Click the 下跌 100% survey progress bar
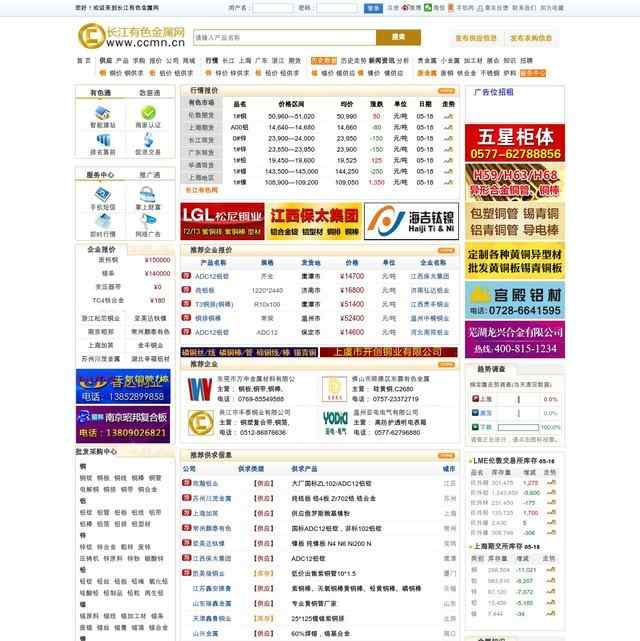The height and width of the screenshot is (641, 640). [x=518, y=427]
